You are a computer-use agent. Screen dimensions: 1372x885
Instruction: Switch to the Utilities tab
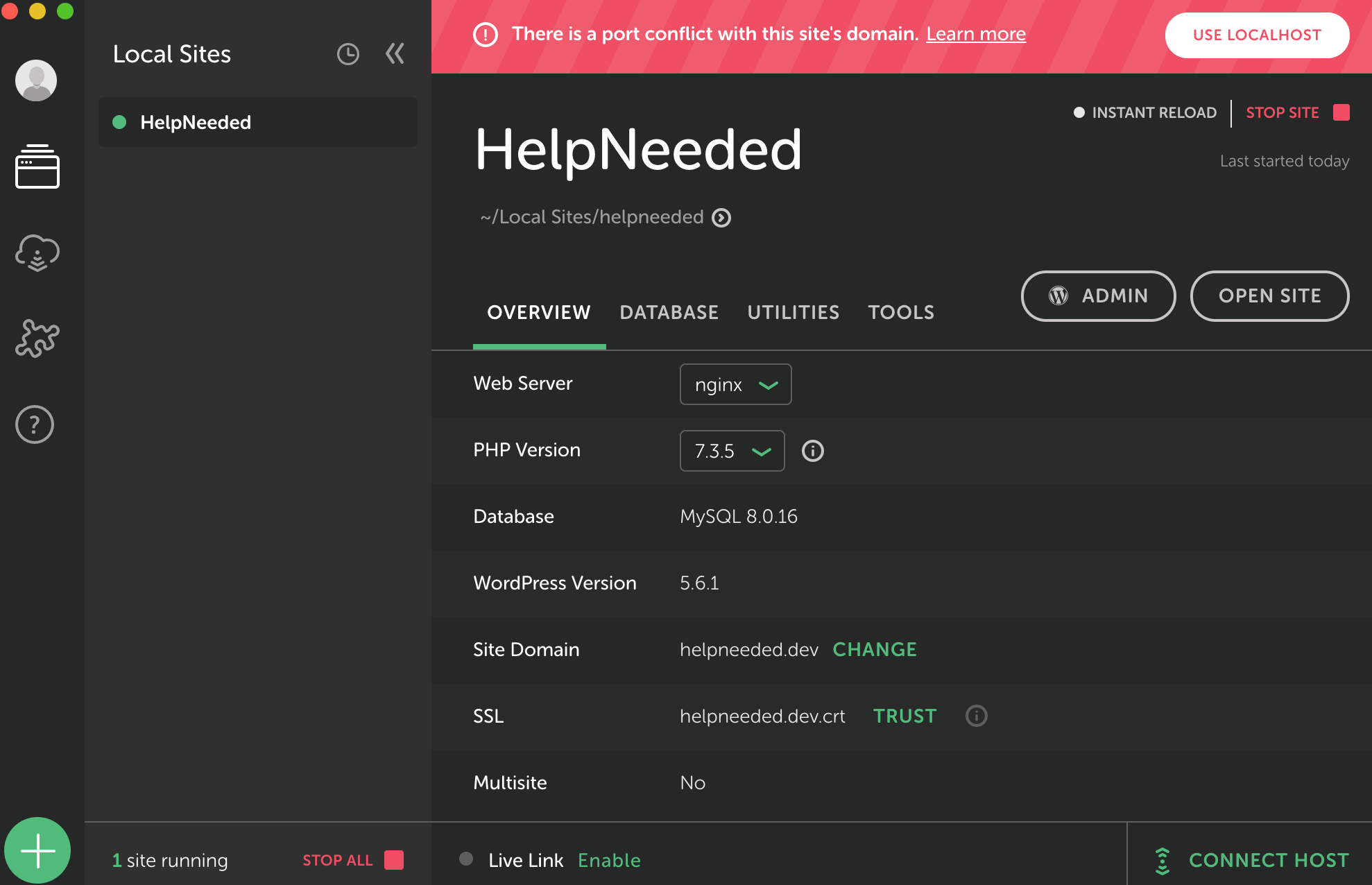pyautogui.click(x=793, y=312)
